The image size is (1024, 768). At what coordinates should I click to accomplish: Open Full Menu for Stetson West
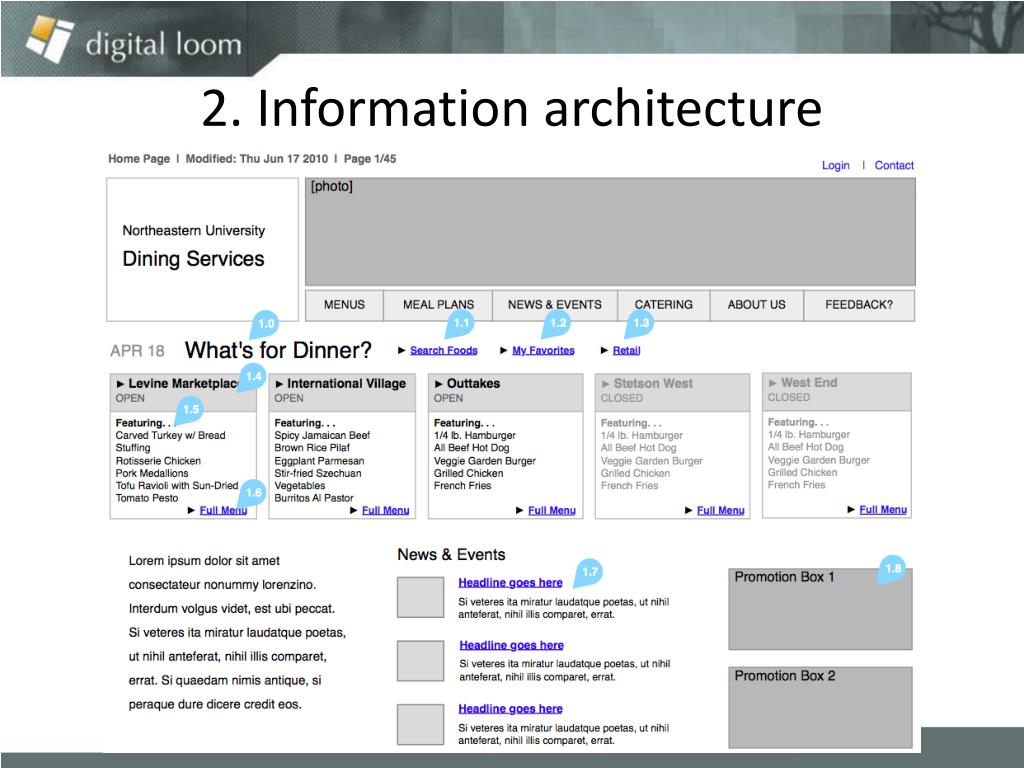click(720, 511)
